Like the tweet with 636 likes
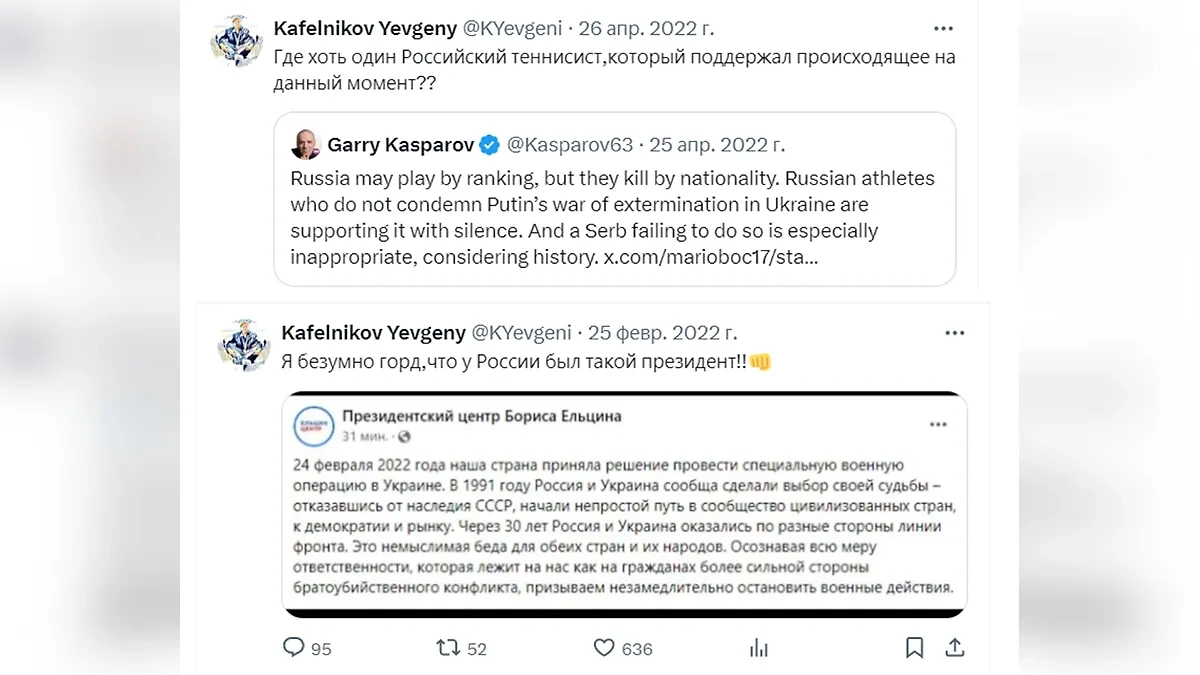This screenshot has width=1200, height=675. click(604, 648)
